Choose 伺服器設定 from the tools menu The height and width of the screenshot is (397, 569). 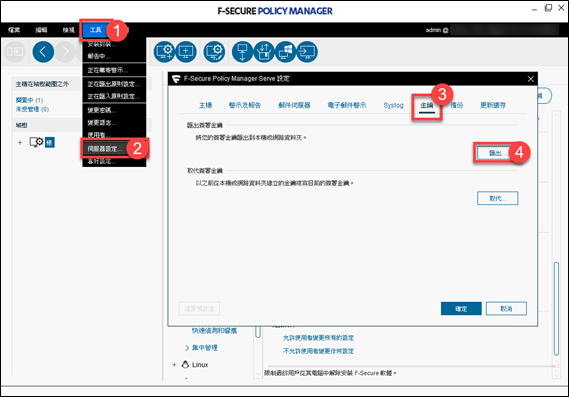105,149
